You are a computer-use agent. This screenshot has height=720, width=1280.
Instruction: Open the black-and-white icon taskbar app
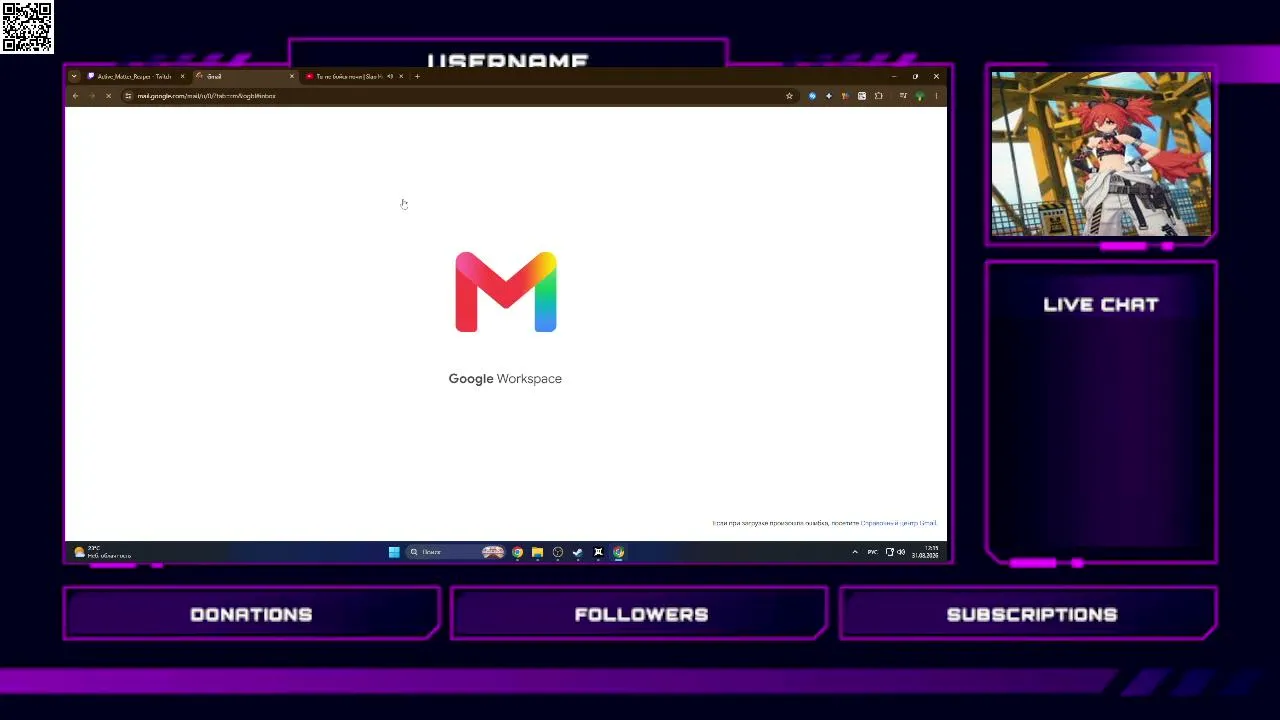point(598,552)
